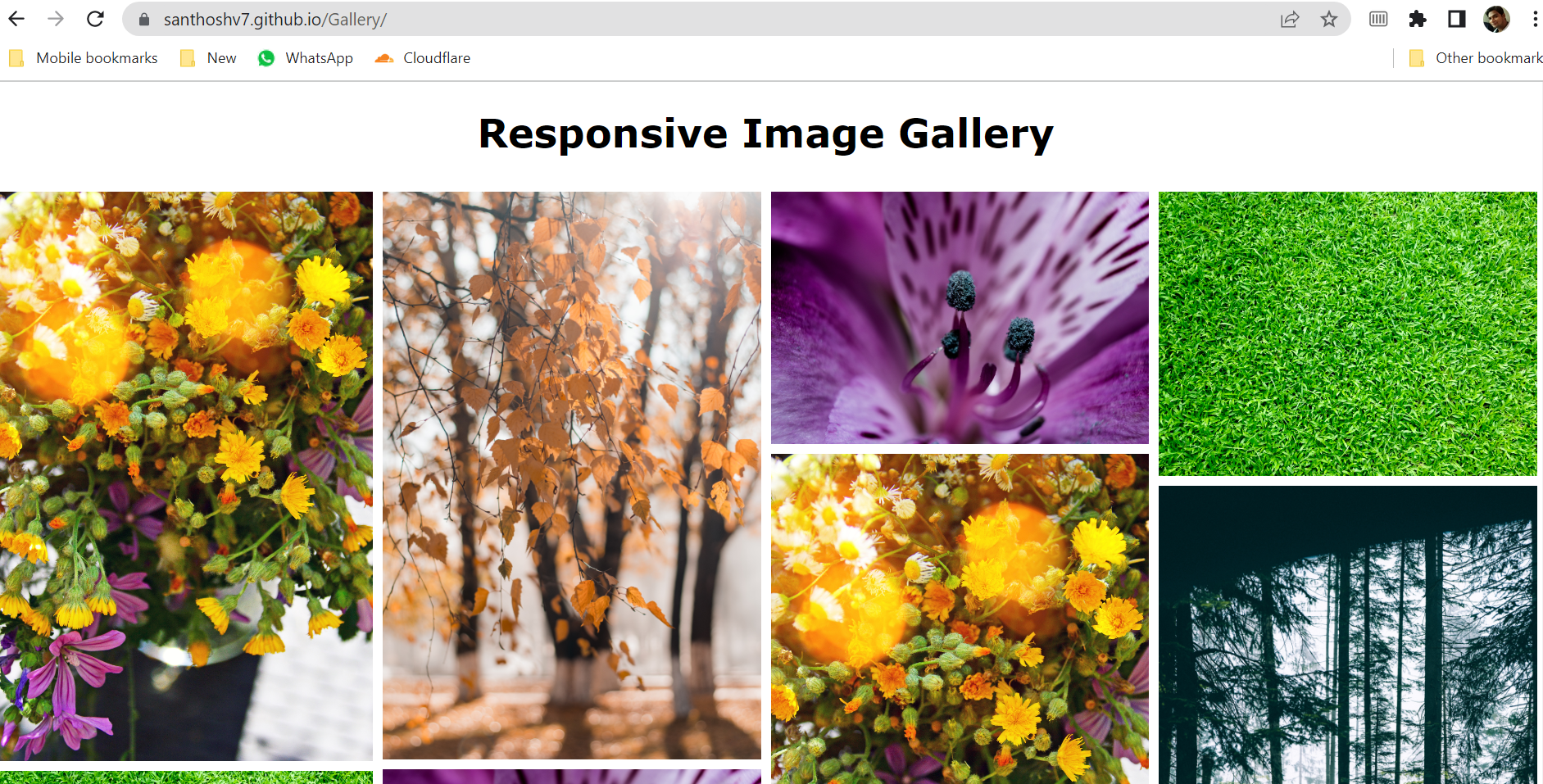
Task: Open the Chrome three-dot menu
Action: point(1534,19)
